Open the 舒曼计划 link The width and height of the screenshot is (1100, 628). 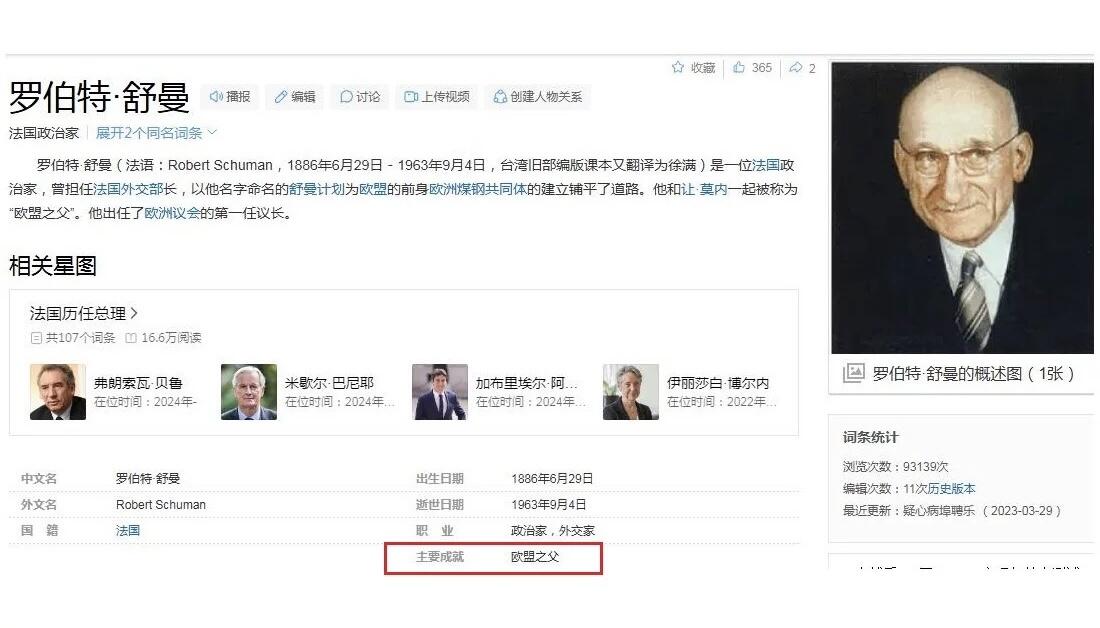[x=317, y=189]
